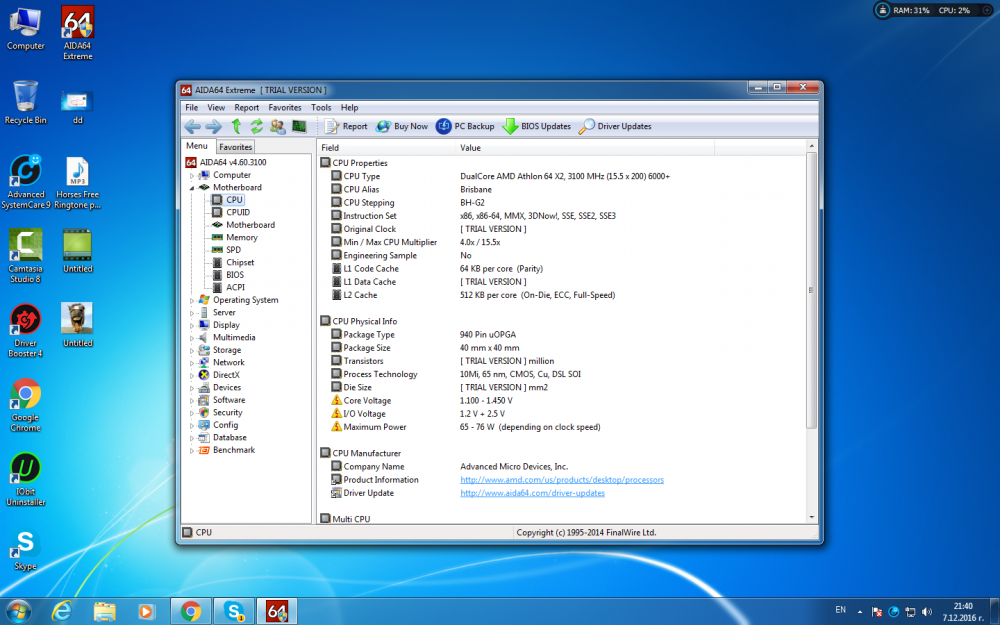Open the Tools menu

(x=321, y=108)
